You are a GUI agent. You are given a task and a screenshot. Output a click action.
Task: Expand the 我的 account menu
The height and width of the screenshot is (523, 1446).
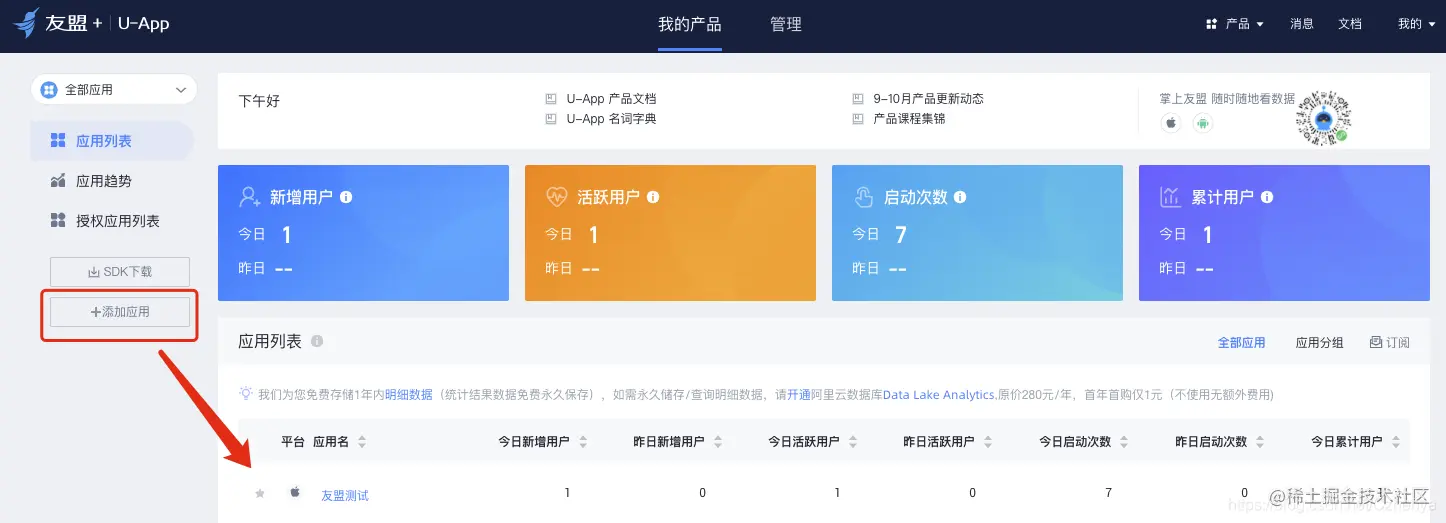pyautogui.click(x=1417, y=24)
